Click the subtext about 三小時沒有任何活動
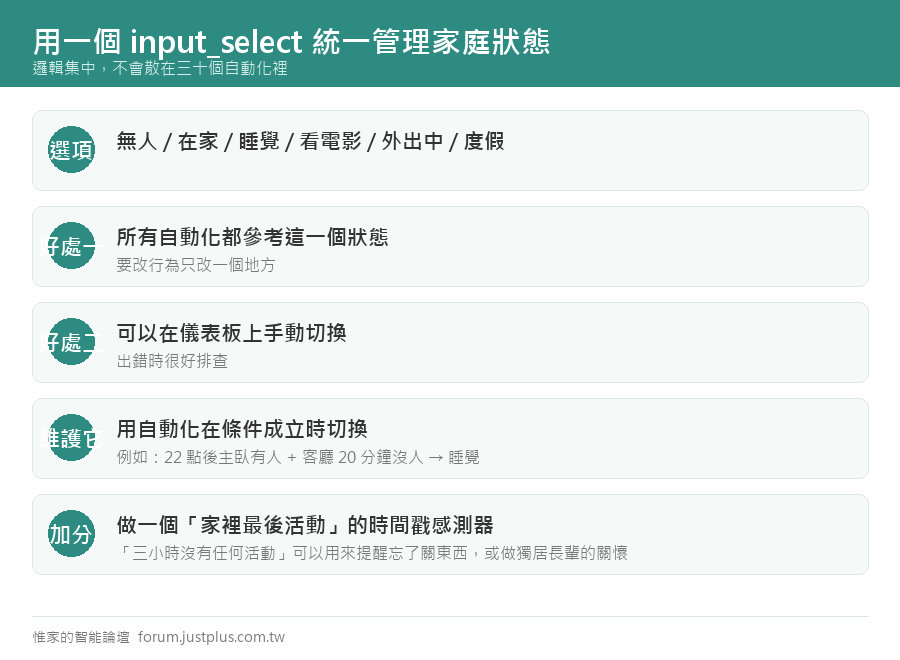This screenshot has height=660, width=900. [x=372, y=553]
